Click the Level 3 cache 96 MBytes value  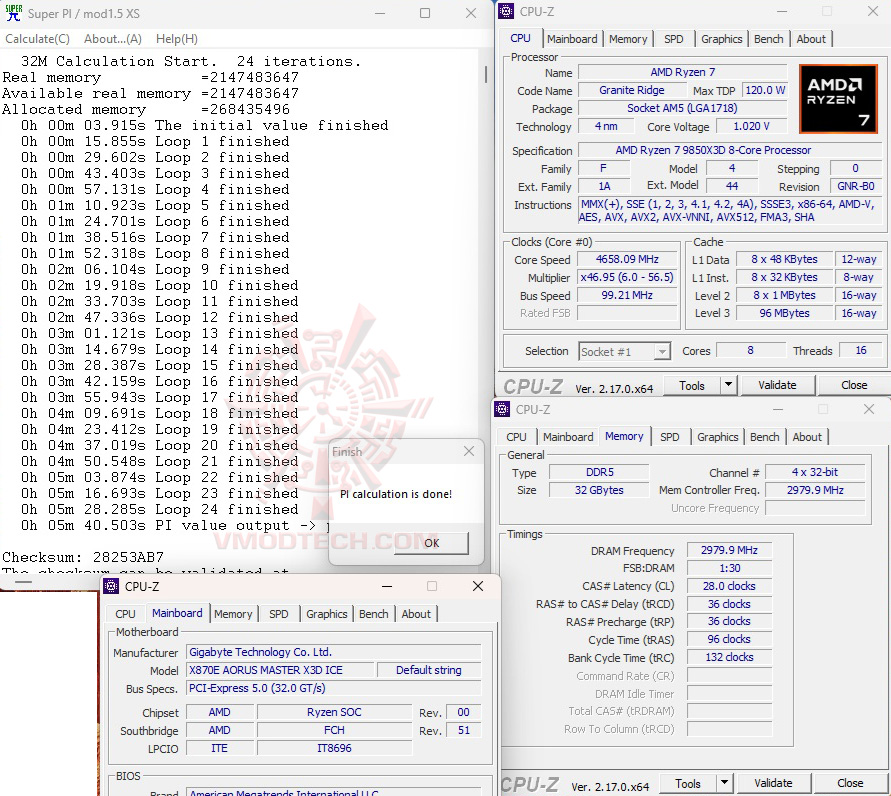pos(784,313)
